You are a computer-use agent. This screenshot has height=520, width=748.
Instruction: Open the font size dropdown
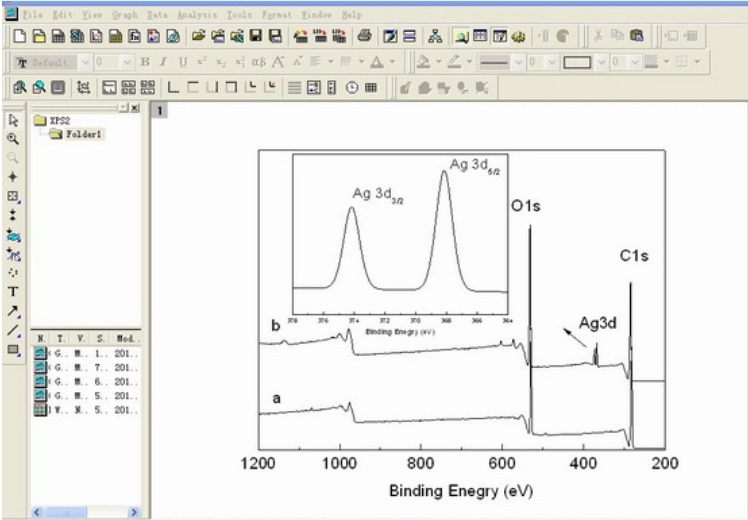(x=127, y=62)
